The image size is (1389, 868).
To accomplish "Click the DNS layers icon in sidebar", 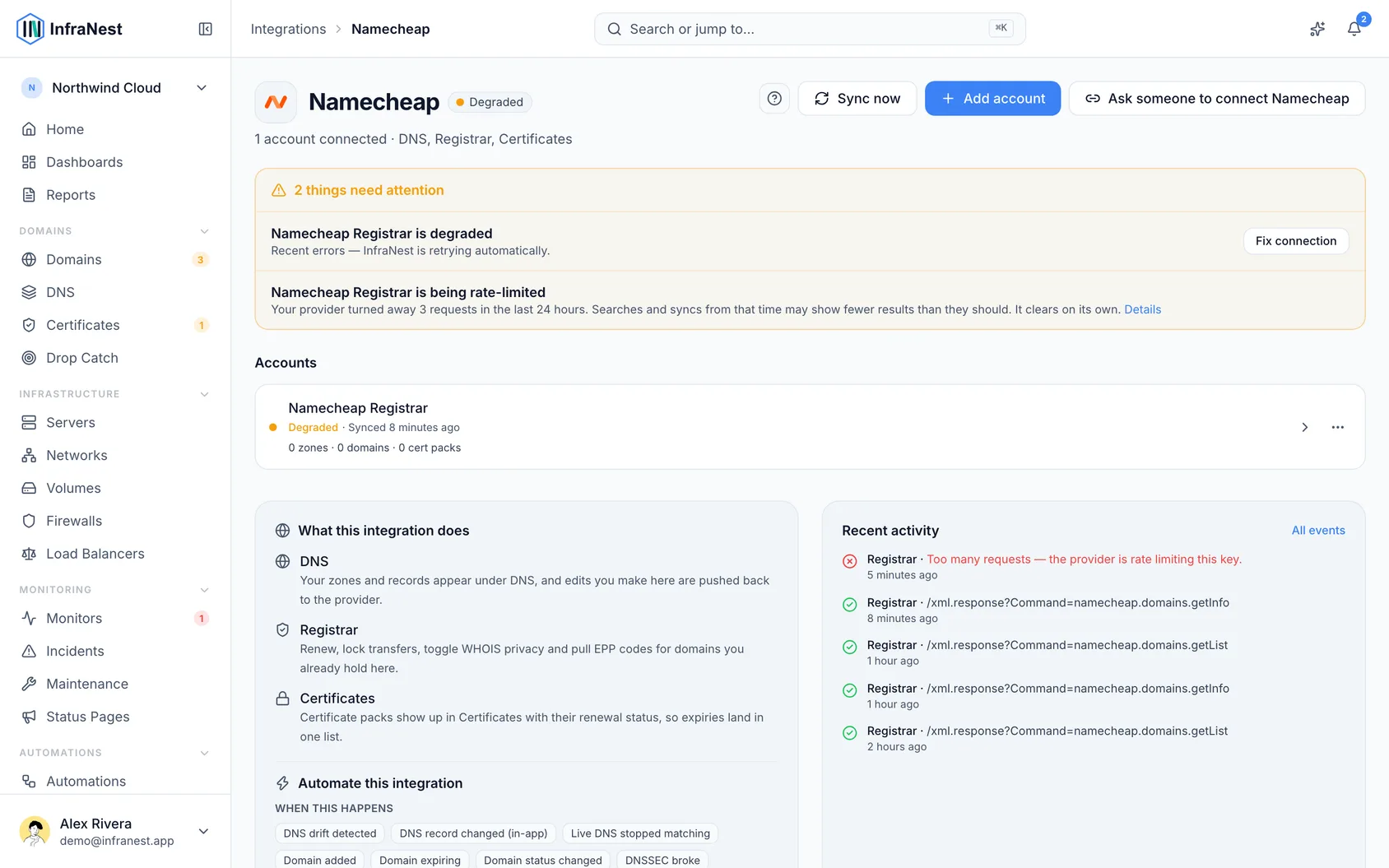I will tap(29, 292).
